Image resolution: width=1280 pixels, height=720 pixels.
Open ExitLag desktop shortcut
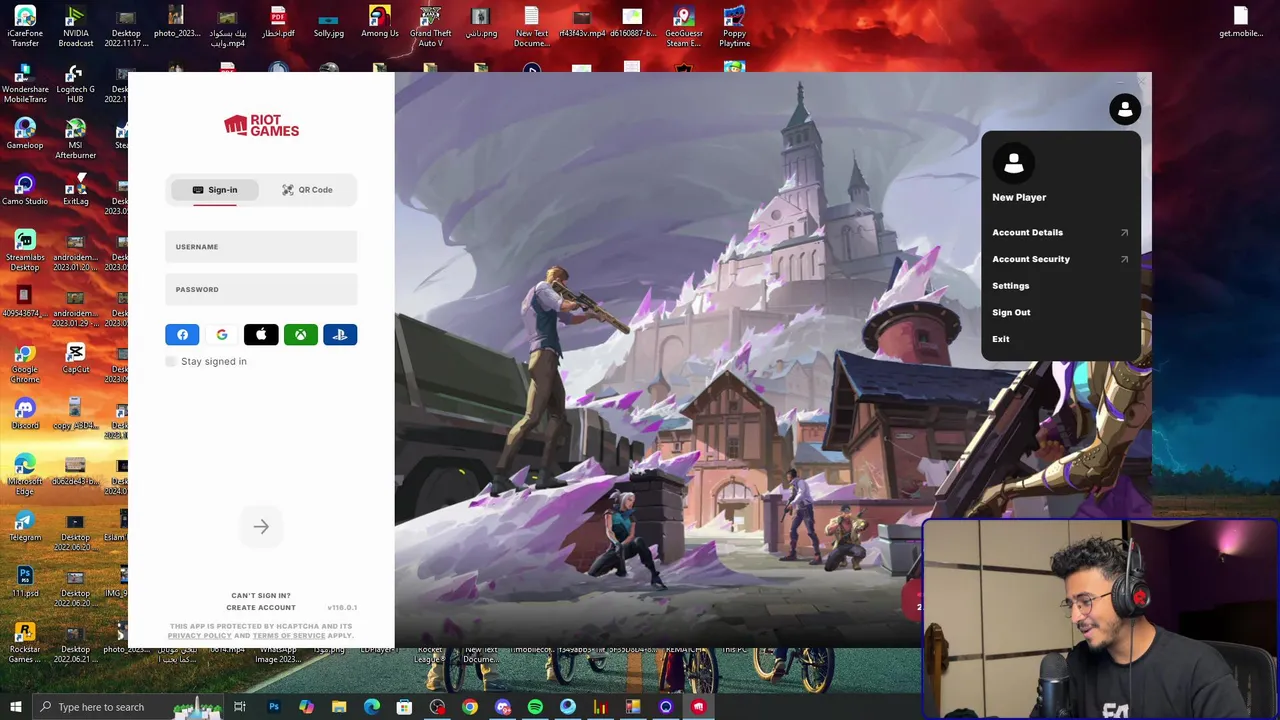[x=76, y=190]
